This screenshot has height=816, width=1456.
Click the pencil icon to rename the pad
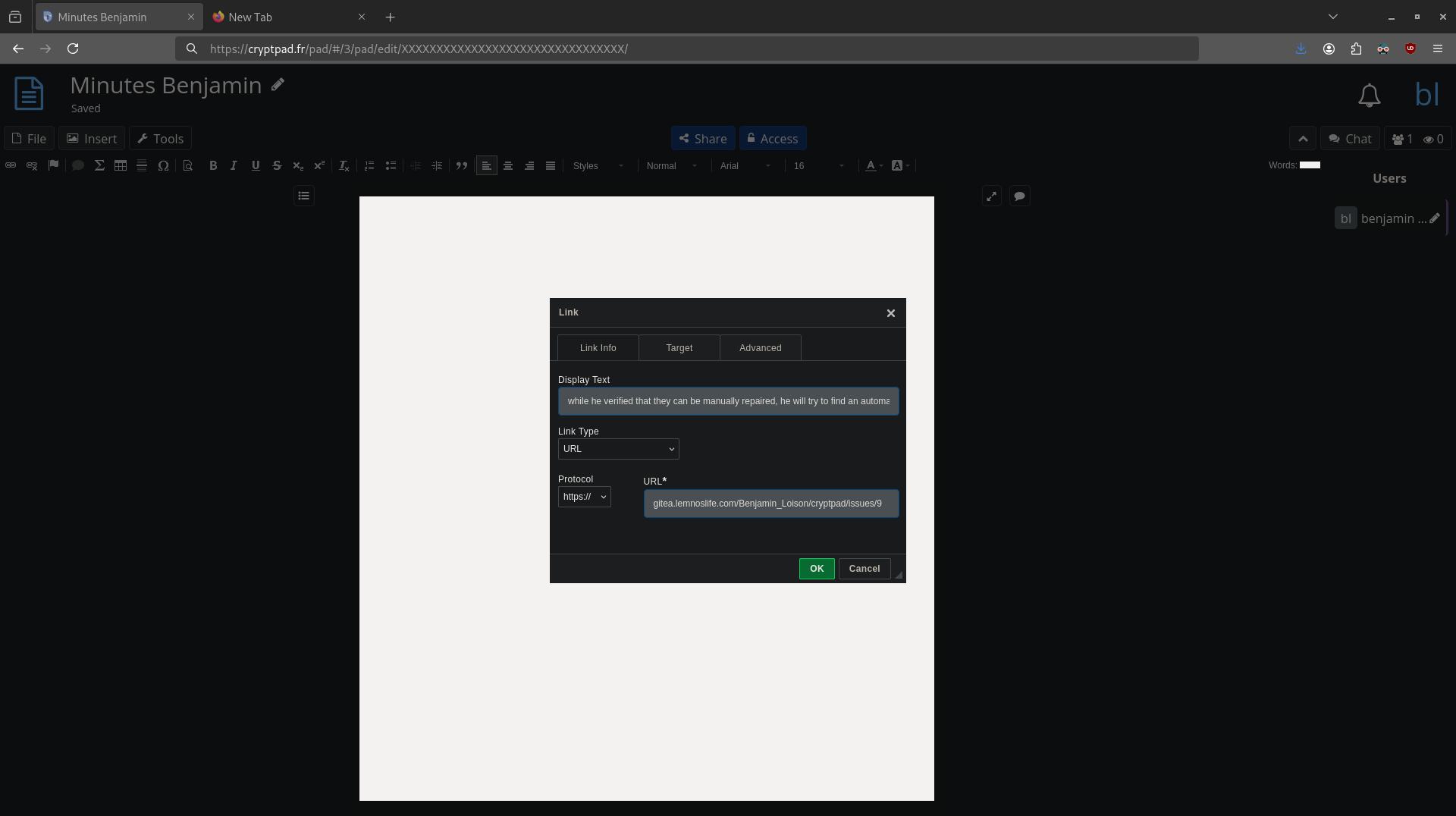(x=278, y=85)
